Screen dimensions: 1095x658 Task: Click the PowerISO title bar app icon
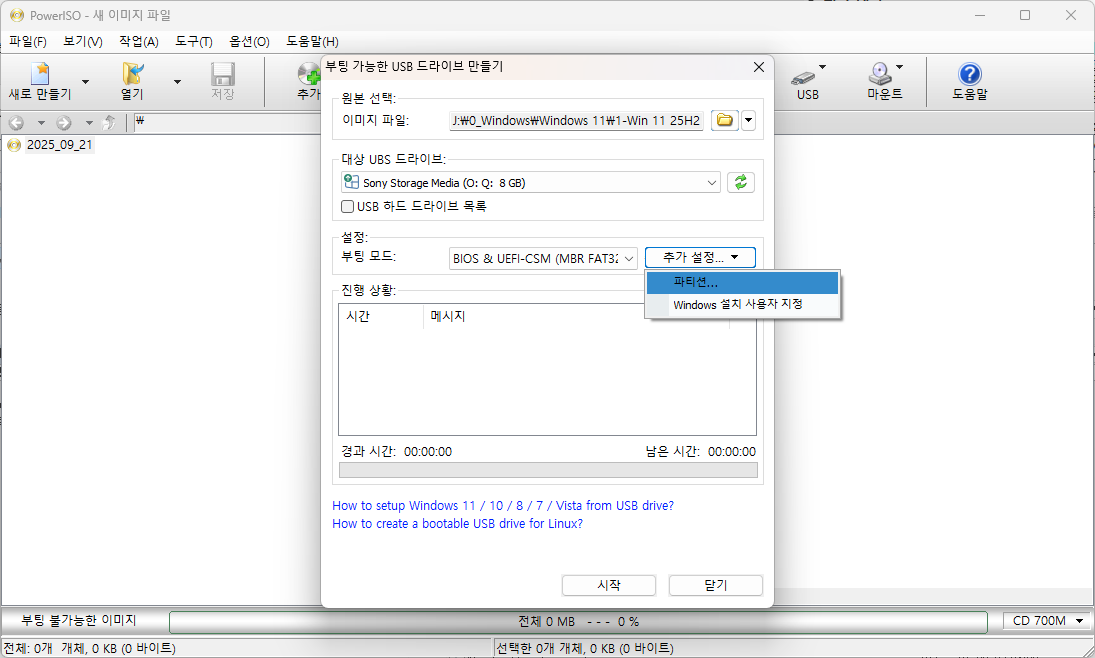[x=17, y=15]
